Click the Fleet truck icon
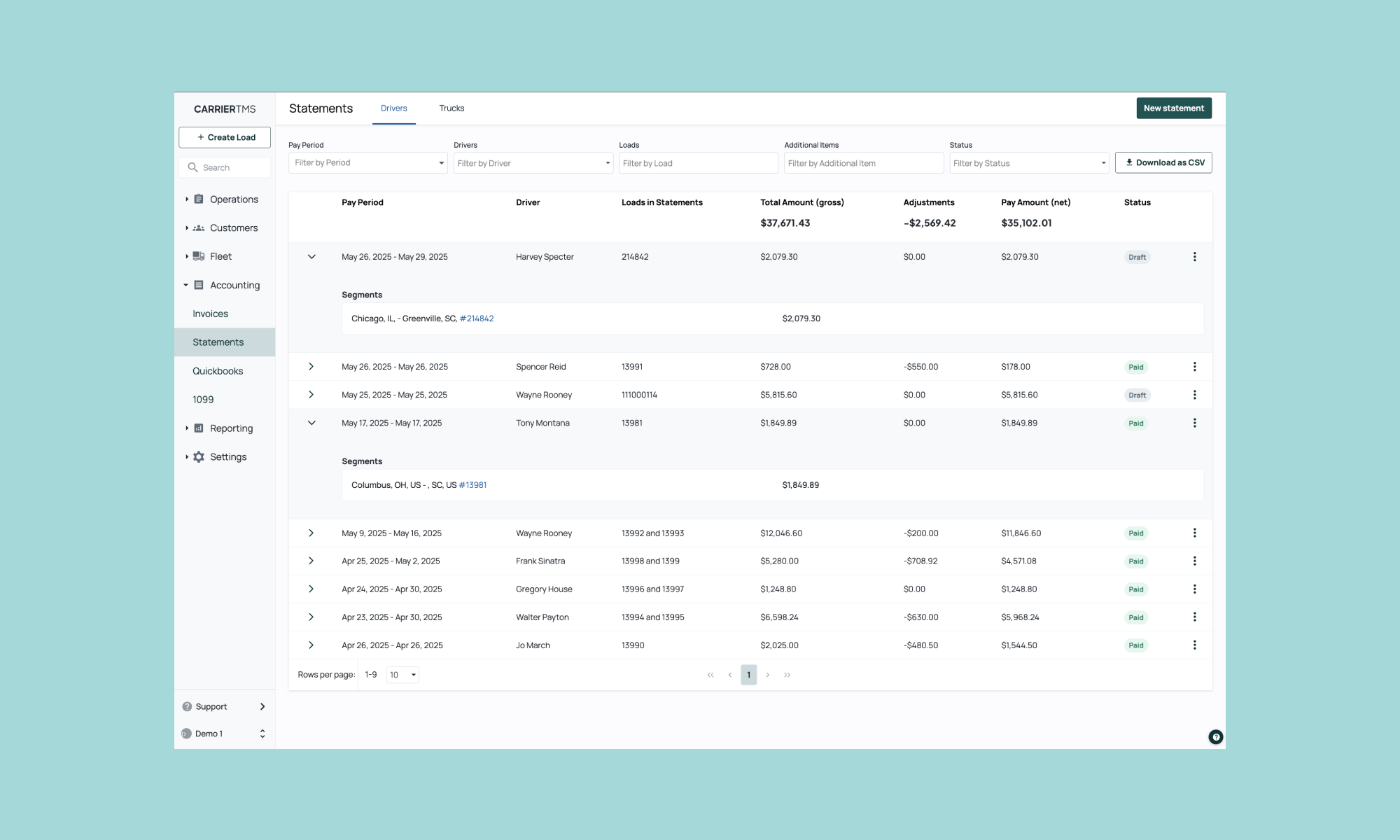Viewport: 1400px width, 840px height. point(199,256)
